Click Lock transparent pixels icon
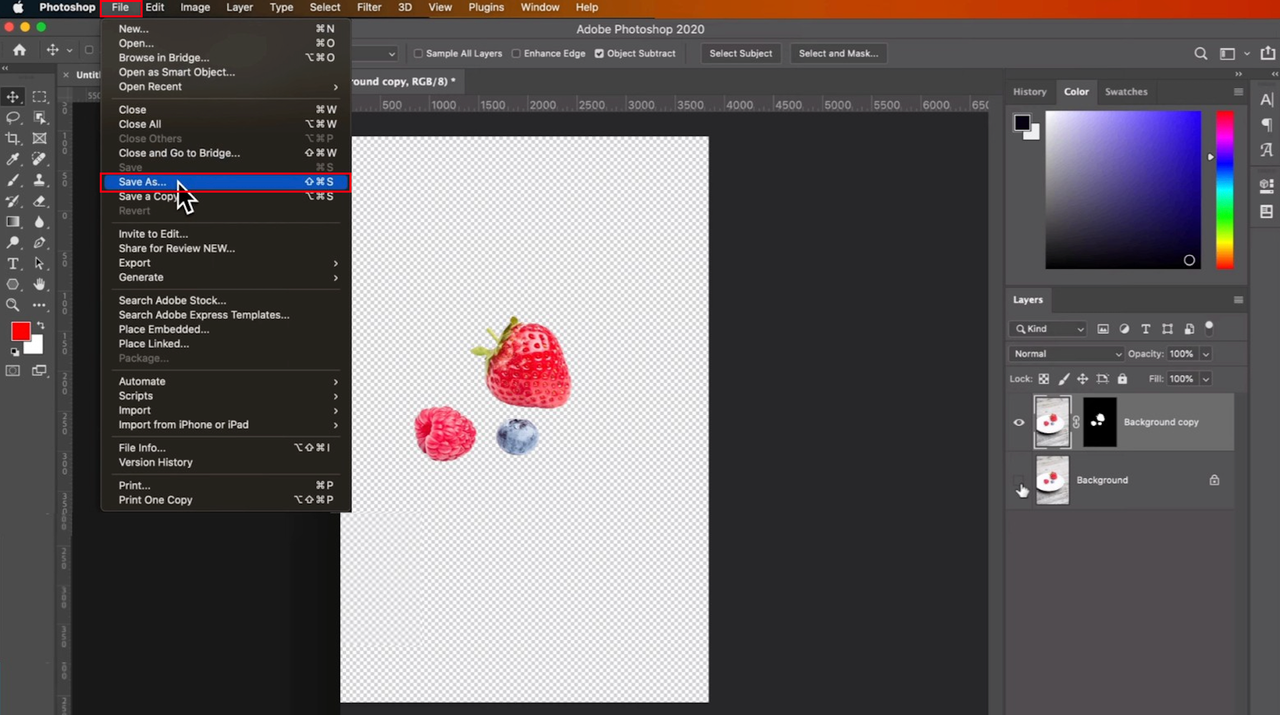 point(1044,379)
